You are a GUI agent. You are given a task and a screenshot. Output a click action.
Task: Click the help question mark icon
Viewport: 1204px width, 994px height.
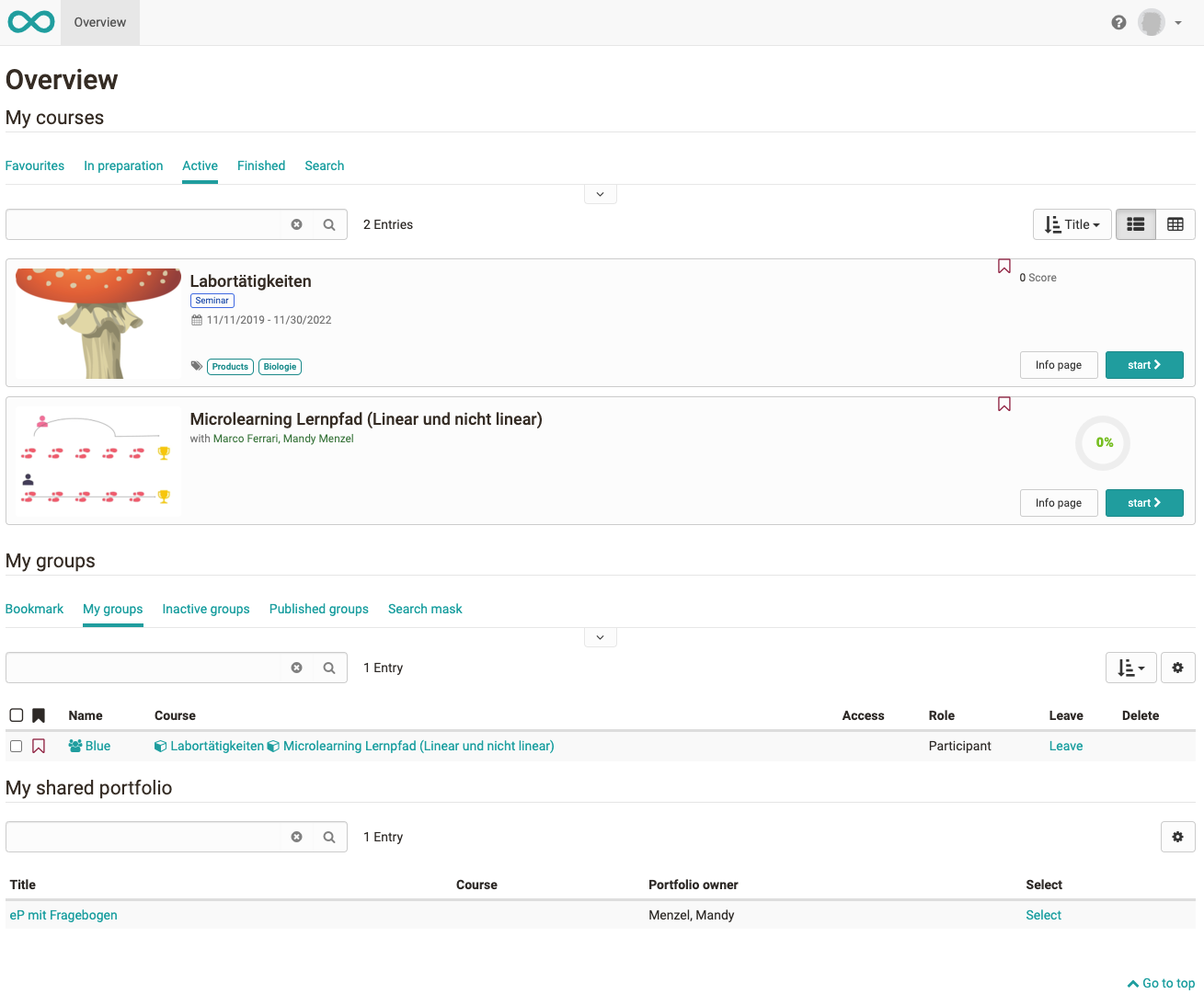tap(1118, 21)
